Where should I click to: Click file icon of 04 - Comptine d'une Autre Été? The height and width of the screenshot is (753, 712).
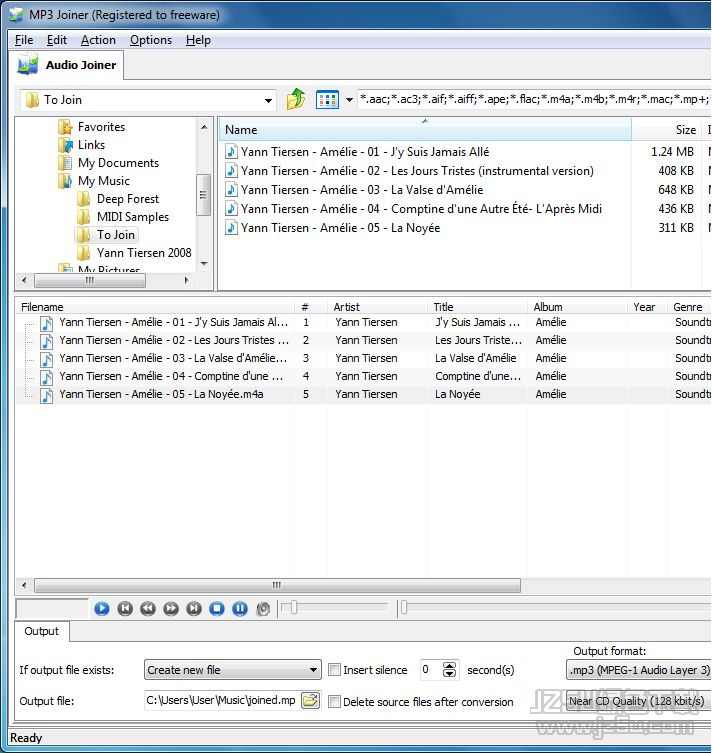point(231,208)
